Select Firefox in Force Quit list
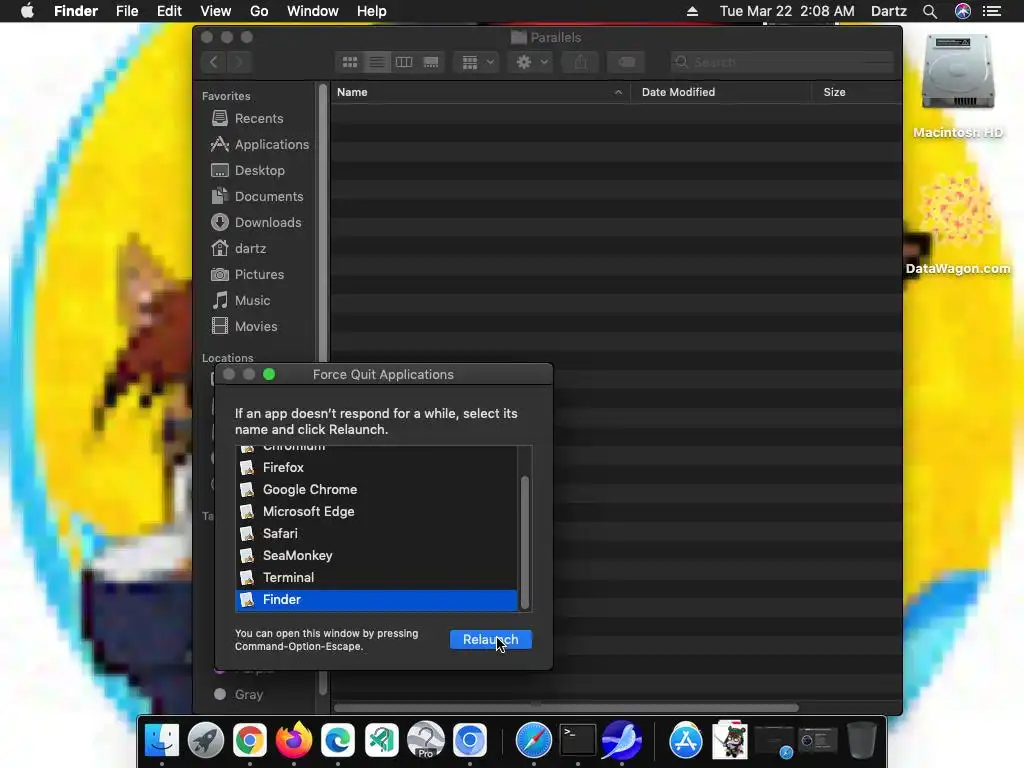Screen dimensions: 1024x768 (376, 468)
